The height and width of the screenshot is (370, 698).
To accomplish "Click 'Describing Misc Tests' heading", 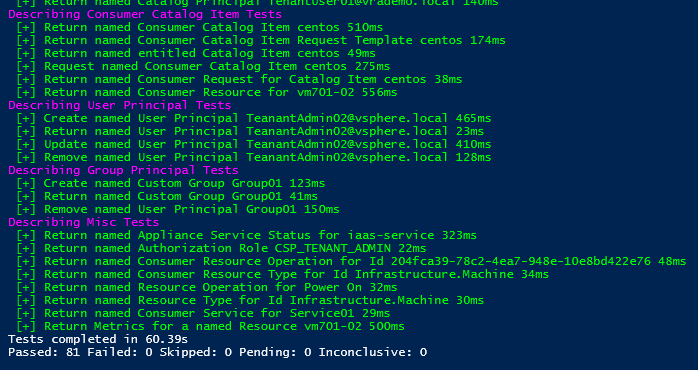I will [83, 222].
